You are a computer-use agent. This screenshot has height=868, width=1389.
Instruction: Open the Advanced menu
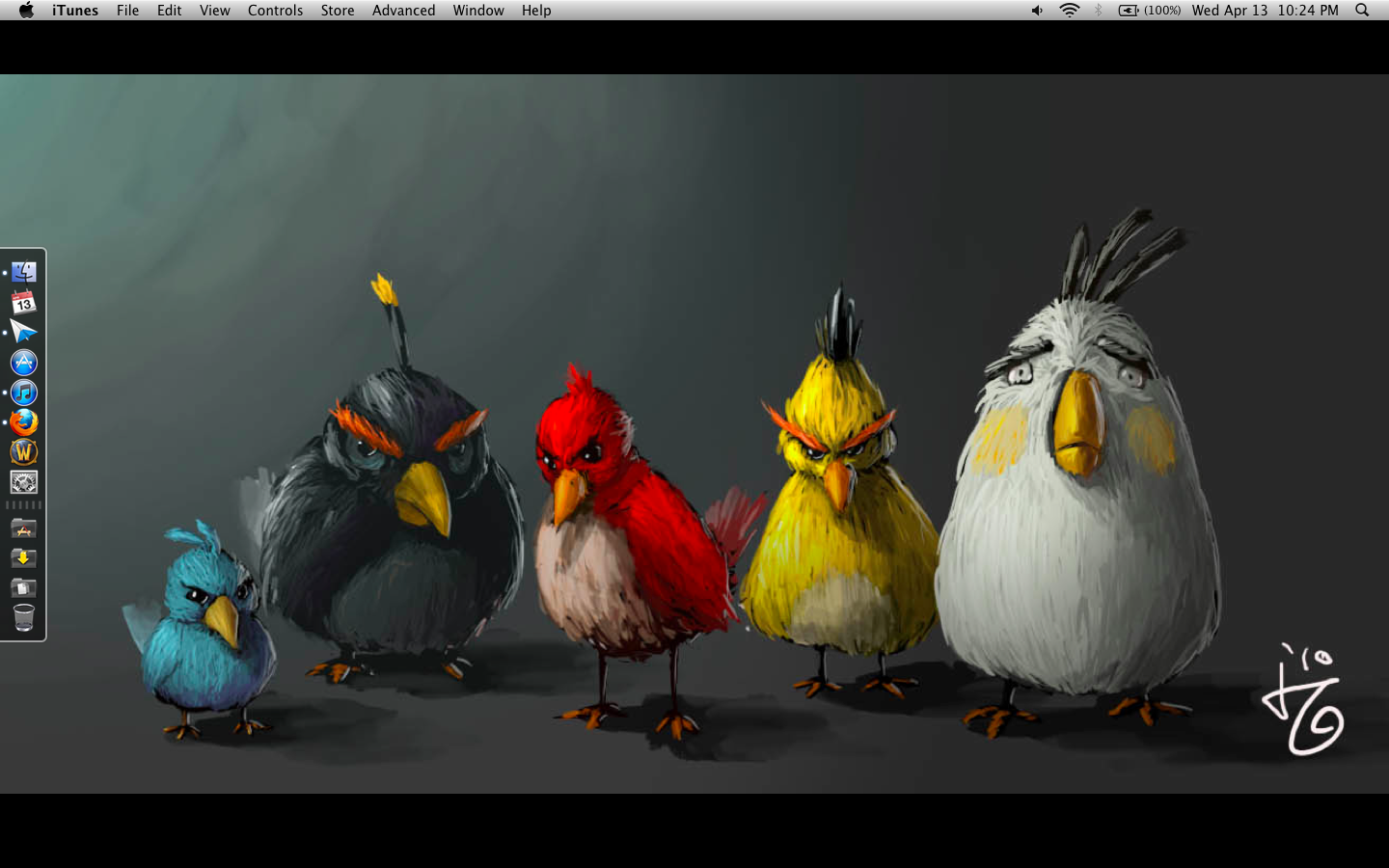[403, 11]
